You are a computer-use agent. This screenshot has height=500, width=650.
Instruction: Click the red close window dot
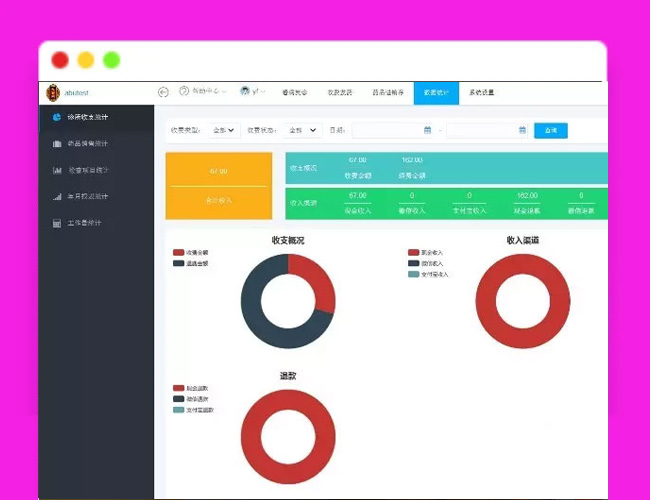60,60
